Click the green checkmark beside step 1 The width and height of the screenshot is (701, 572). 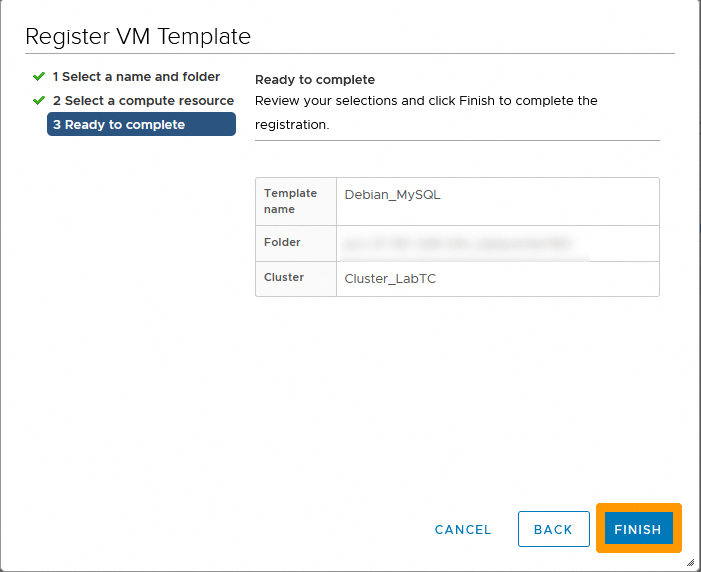39,76
